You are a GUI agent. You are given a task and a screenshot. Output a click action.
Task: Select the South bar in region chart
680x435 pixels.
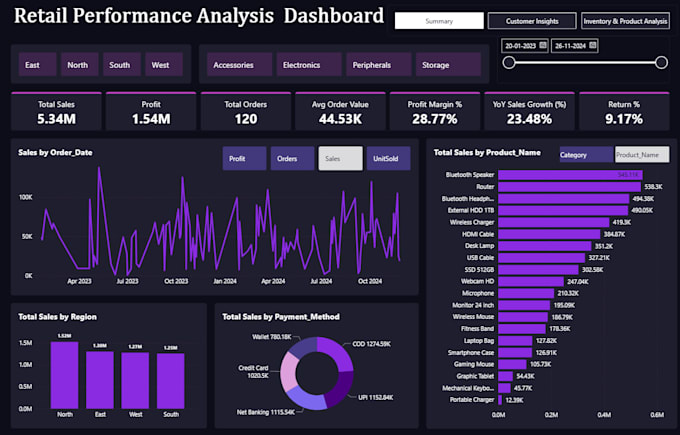pyautogui.click(x=170, y=381)
